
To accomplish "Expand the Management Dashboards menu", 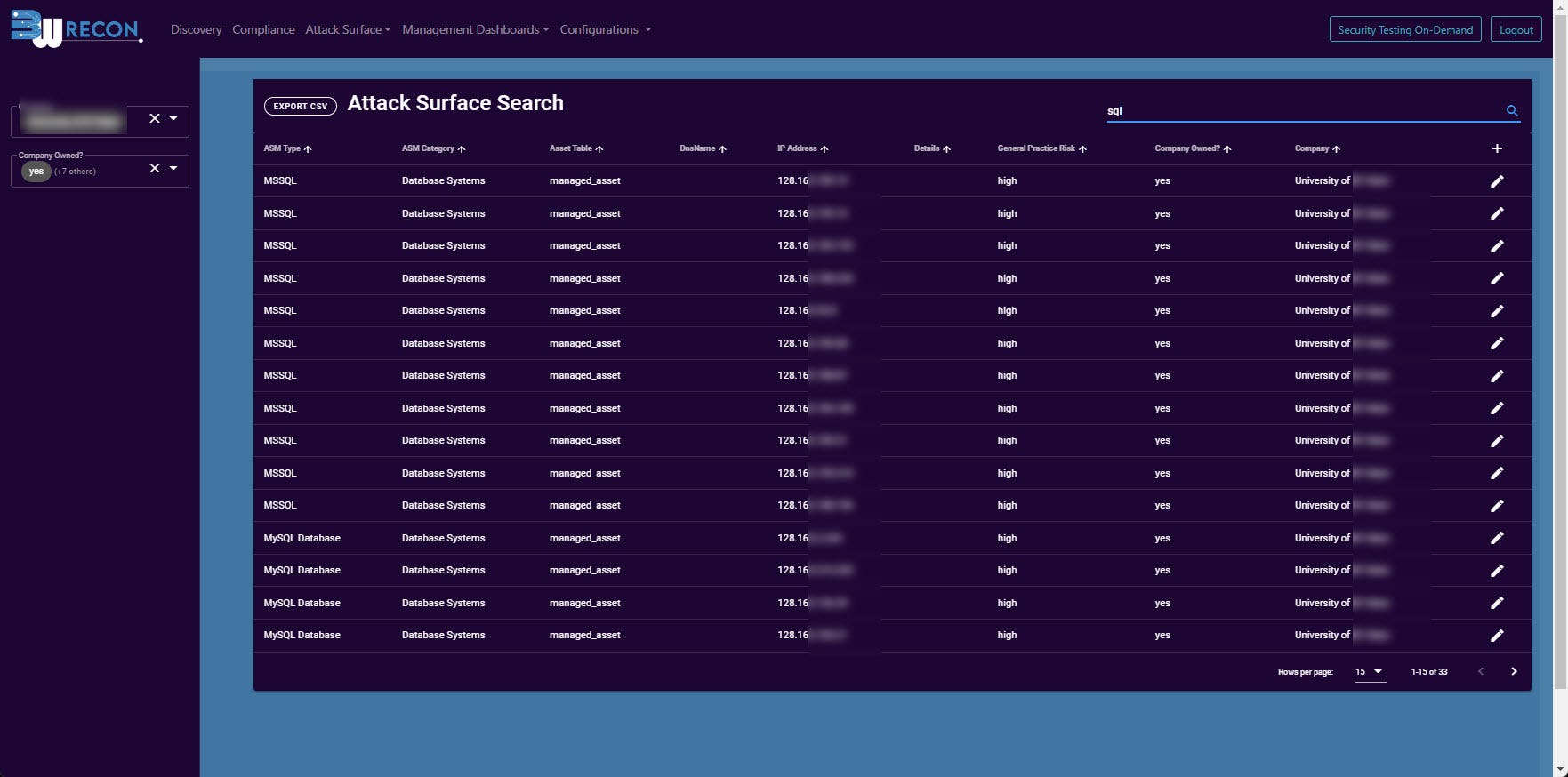I will (475, 29).
